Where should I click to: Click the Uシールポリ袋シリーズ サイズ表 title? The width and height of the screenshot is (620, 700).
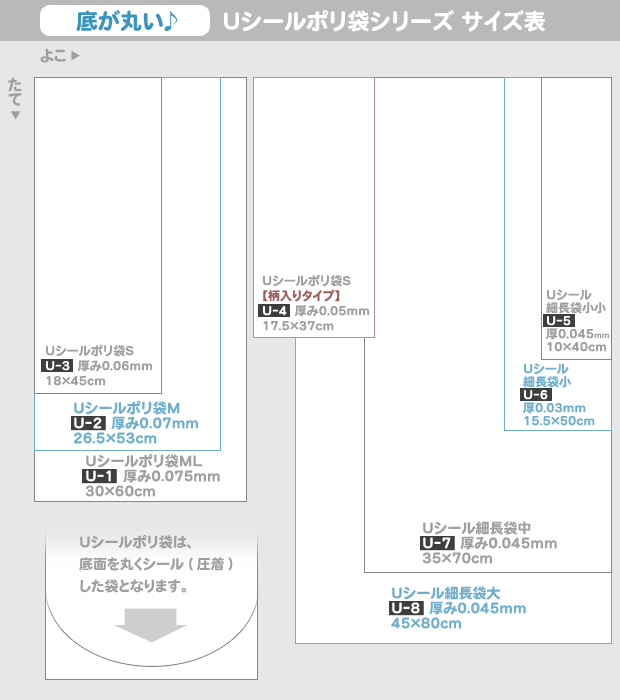[x=384, y=21]
